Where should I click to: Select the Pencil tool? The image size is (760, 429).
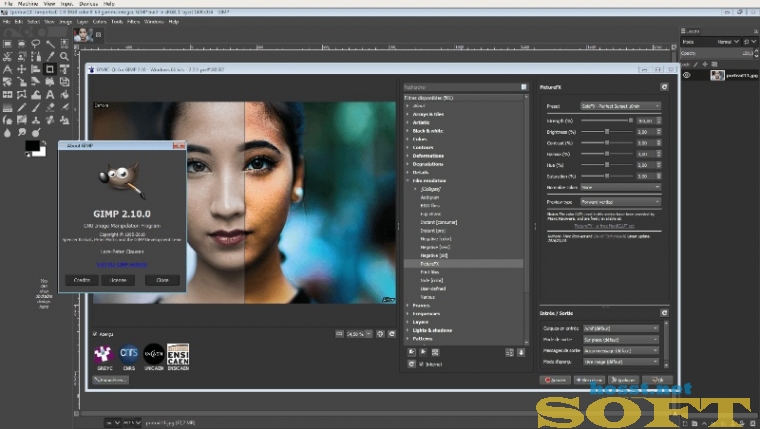[x=22, y=107]
